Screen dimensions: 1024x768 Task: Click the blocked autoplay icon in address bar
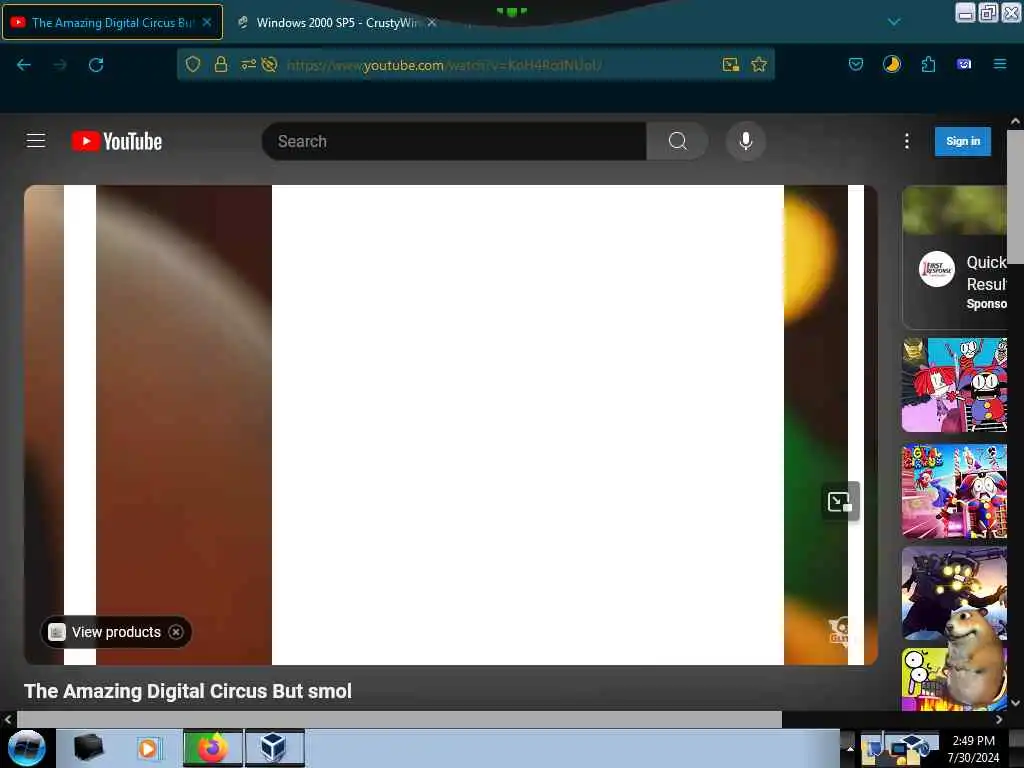click(x=269, y=64)
